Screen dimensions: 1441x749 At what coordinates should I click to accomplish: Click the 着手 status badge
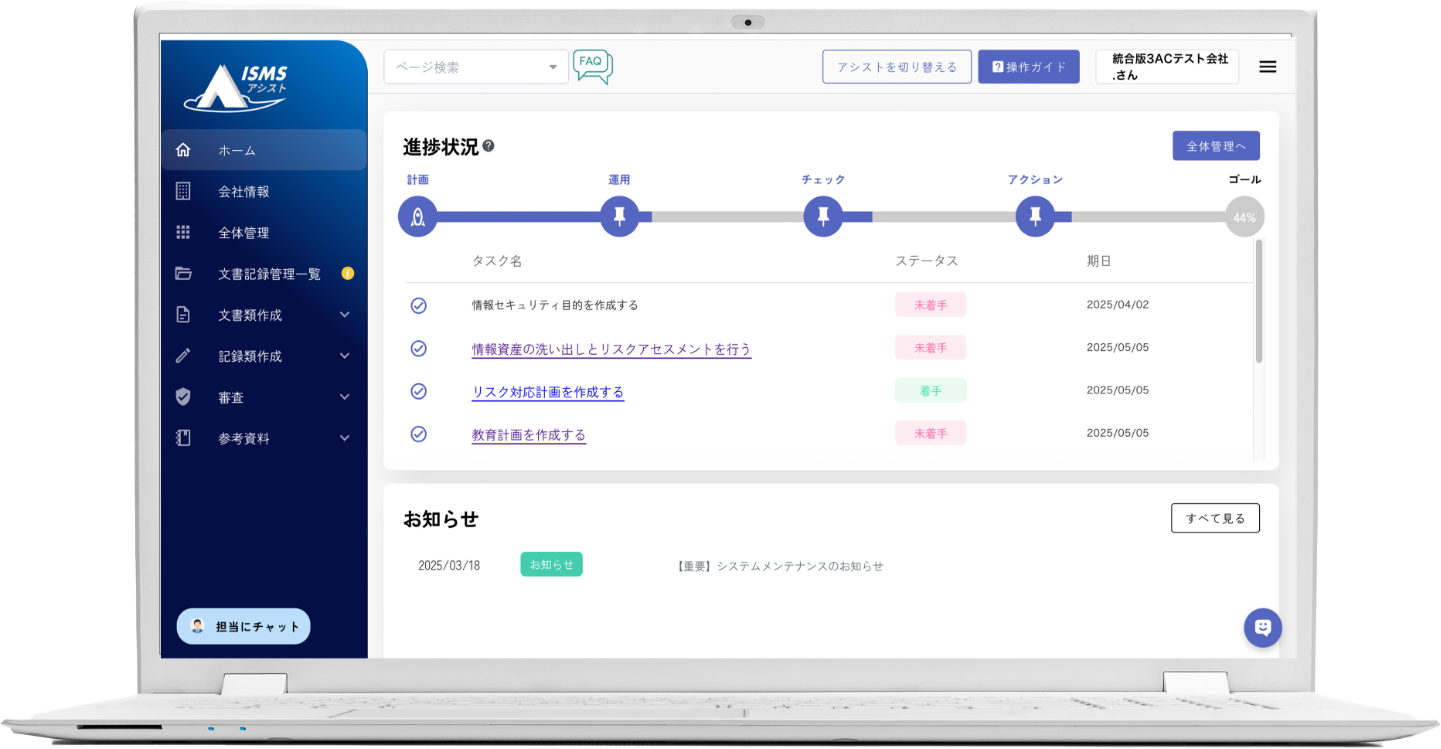(931, 391)
